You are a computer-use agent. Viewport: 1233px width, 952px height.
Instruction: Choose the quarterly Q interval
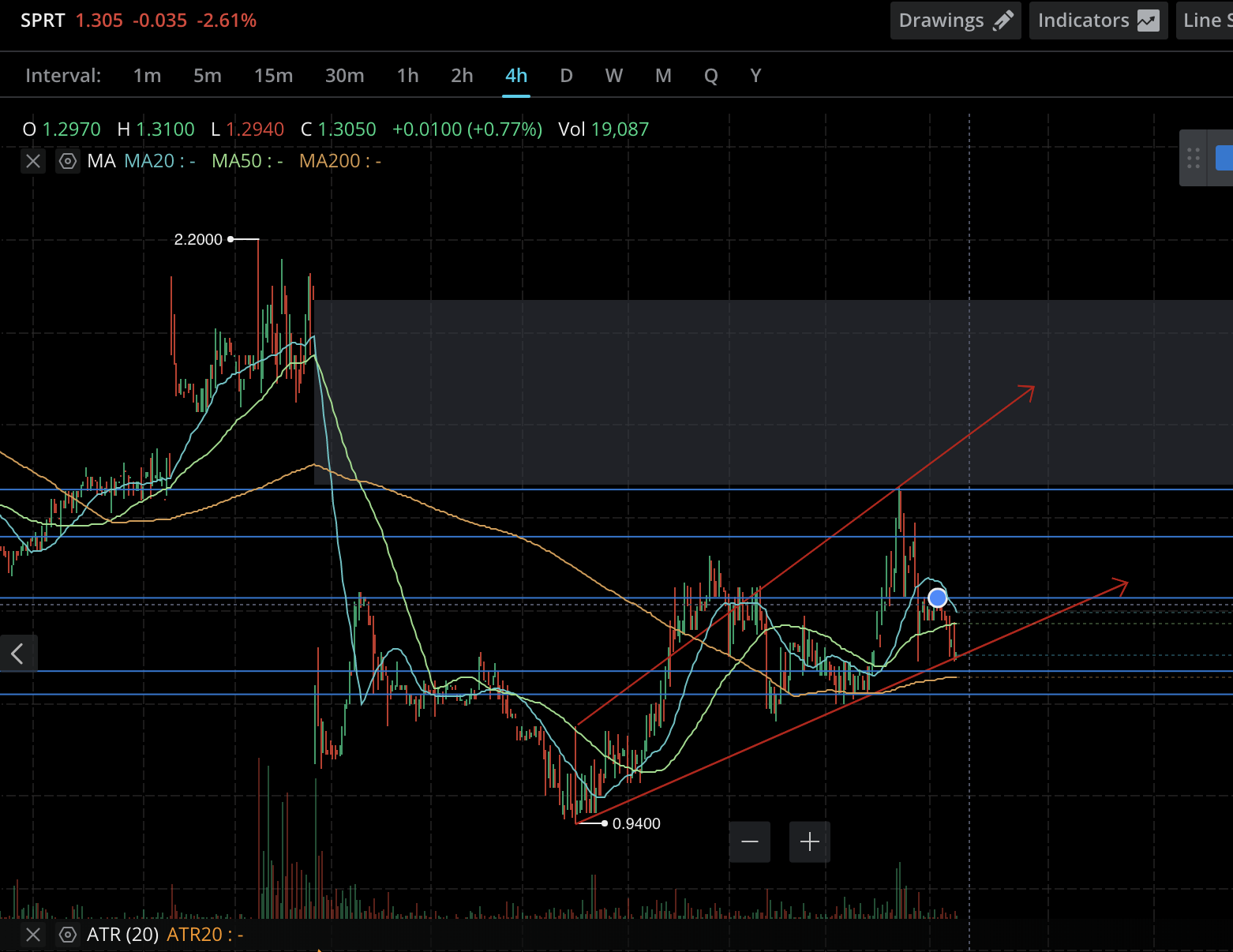[711, 76]
